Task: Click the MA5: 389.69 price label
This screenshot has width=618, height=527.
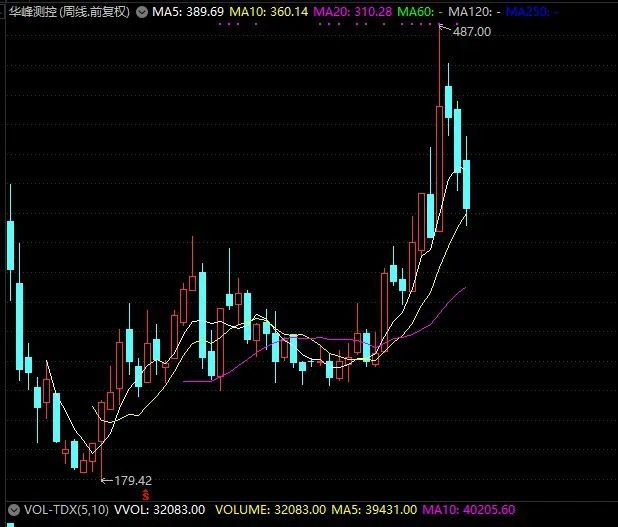Action: pyautogui.click(x=188, y=12)
